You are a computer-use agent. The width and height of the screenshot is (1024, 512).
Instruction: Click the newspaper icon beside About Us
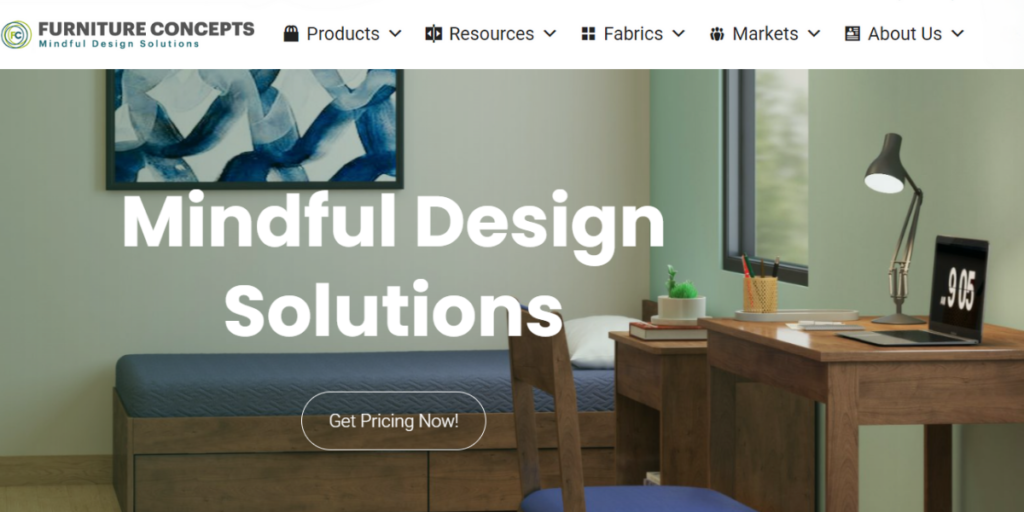pyautogui.click(x=852, y=34)
